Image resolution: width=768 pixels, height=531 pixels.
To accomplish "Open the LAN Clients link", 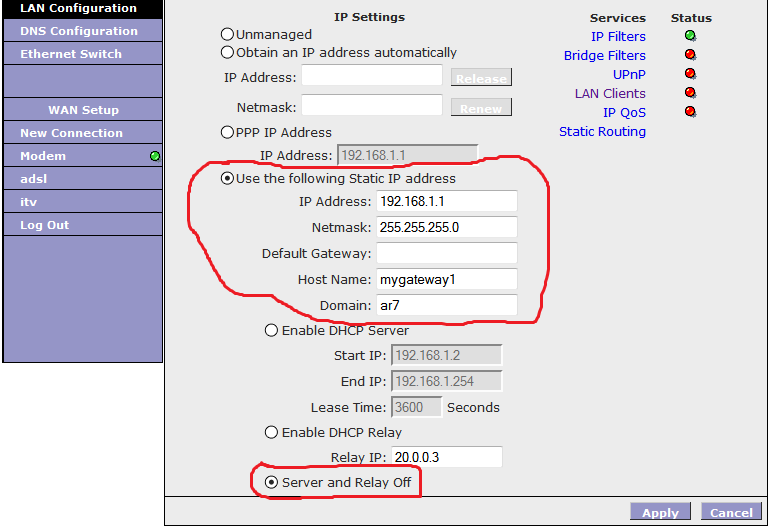I will coord(610,94).
